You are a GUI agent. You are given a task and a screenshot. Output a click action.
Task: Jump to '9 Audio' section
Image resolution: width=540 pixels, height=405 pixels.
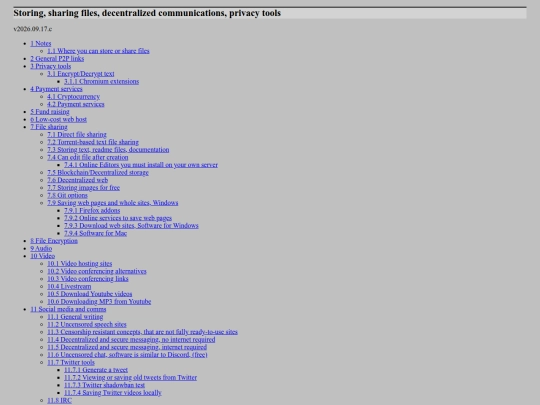41,248
